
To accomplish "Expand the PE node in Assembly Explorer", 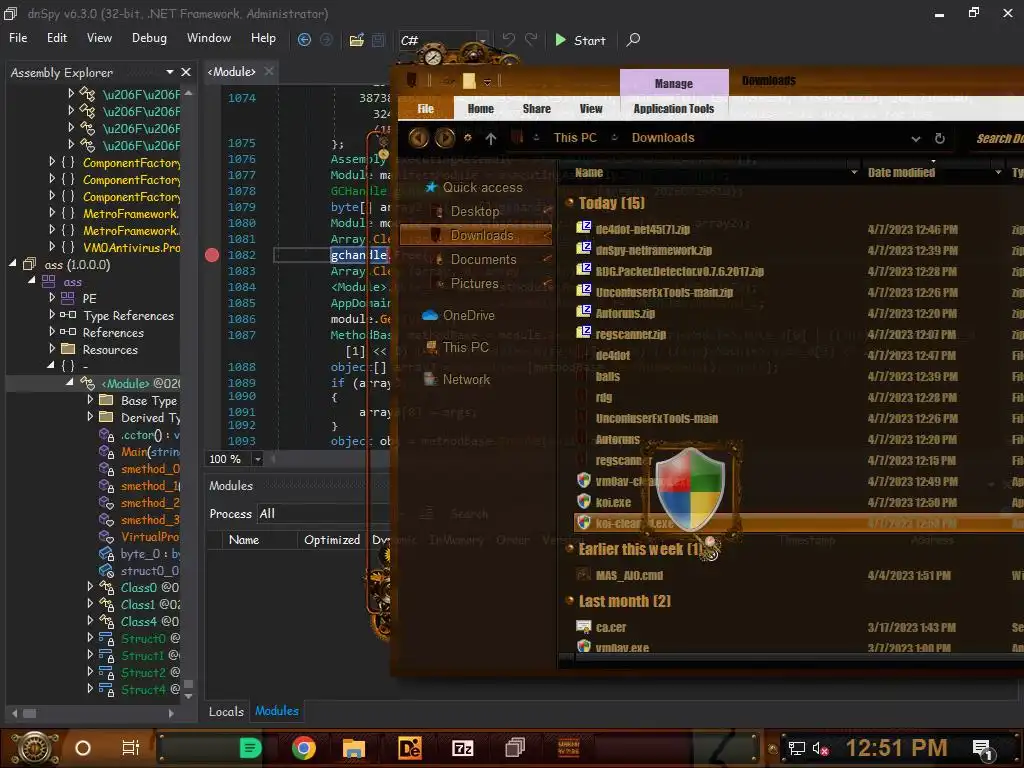I will tap(52, 298).
